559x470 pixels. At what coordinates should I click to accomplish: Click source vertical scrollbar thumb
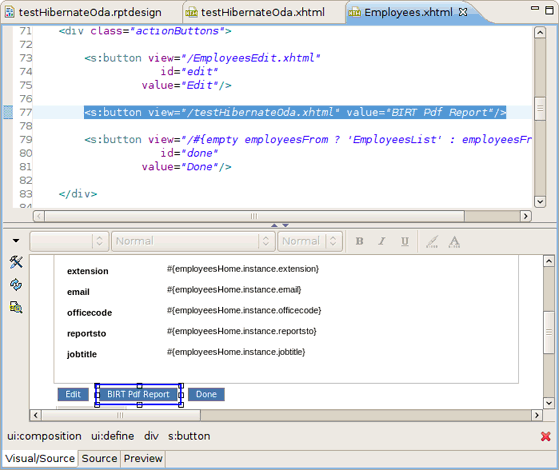[x=540, y=108]
